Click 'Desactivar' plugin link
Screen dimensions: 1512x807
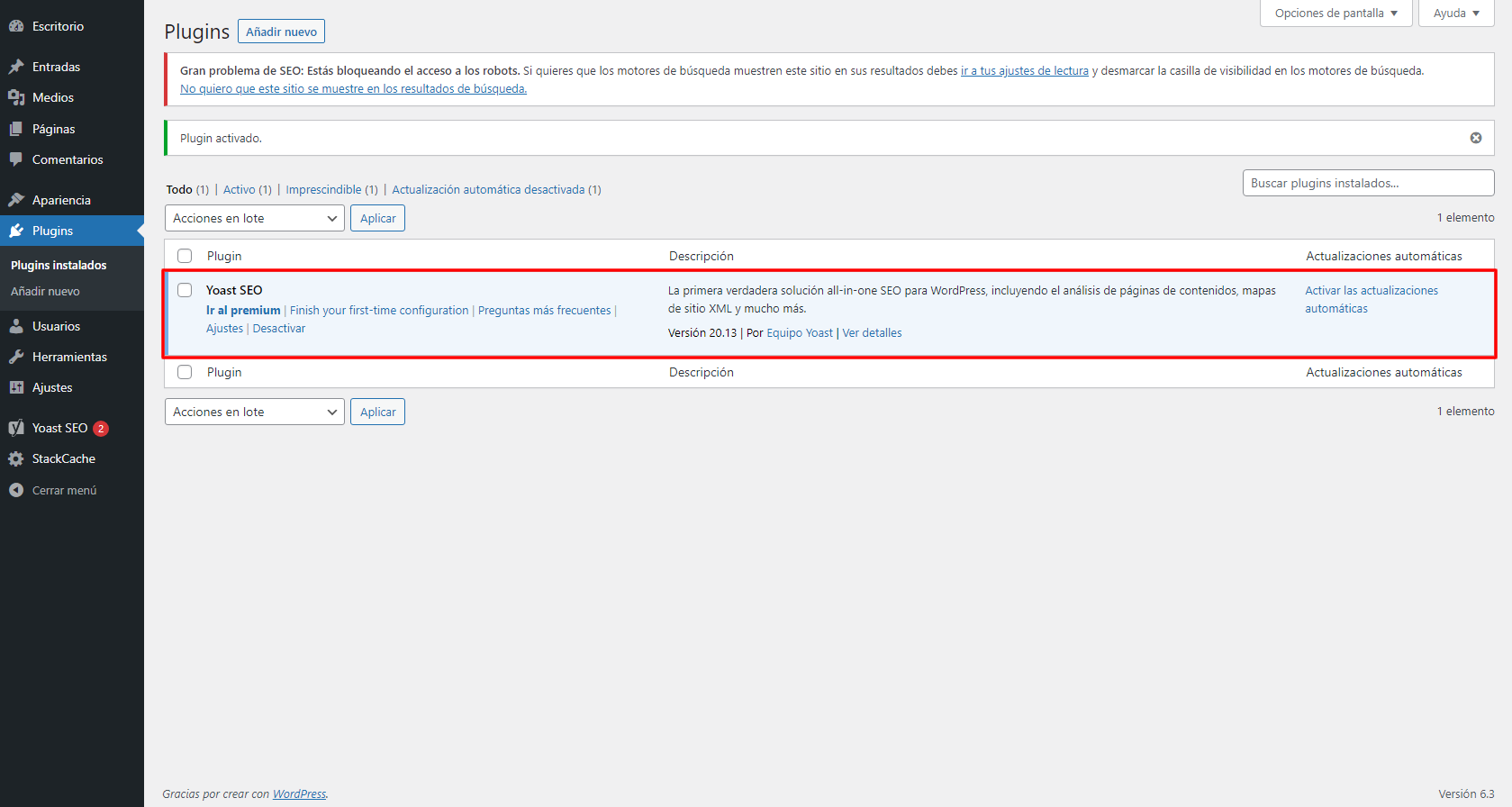pos(279,328)
